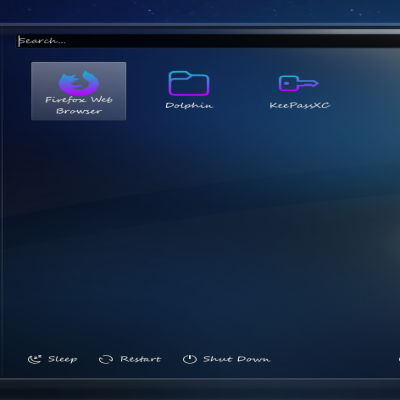Click the power symbol Shut Down icon
400x400 pixels.
coord(190,359)
